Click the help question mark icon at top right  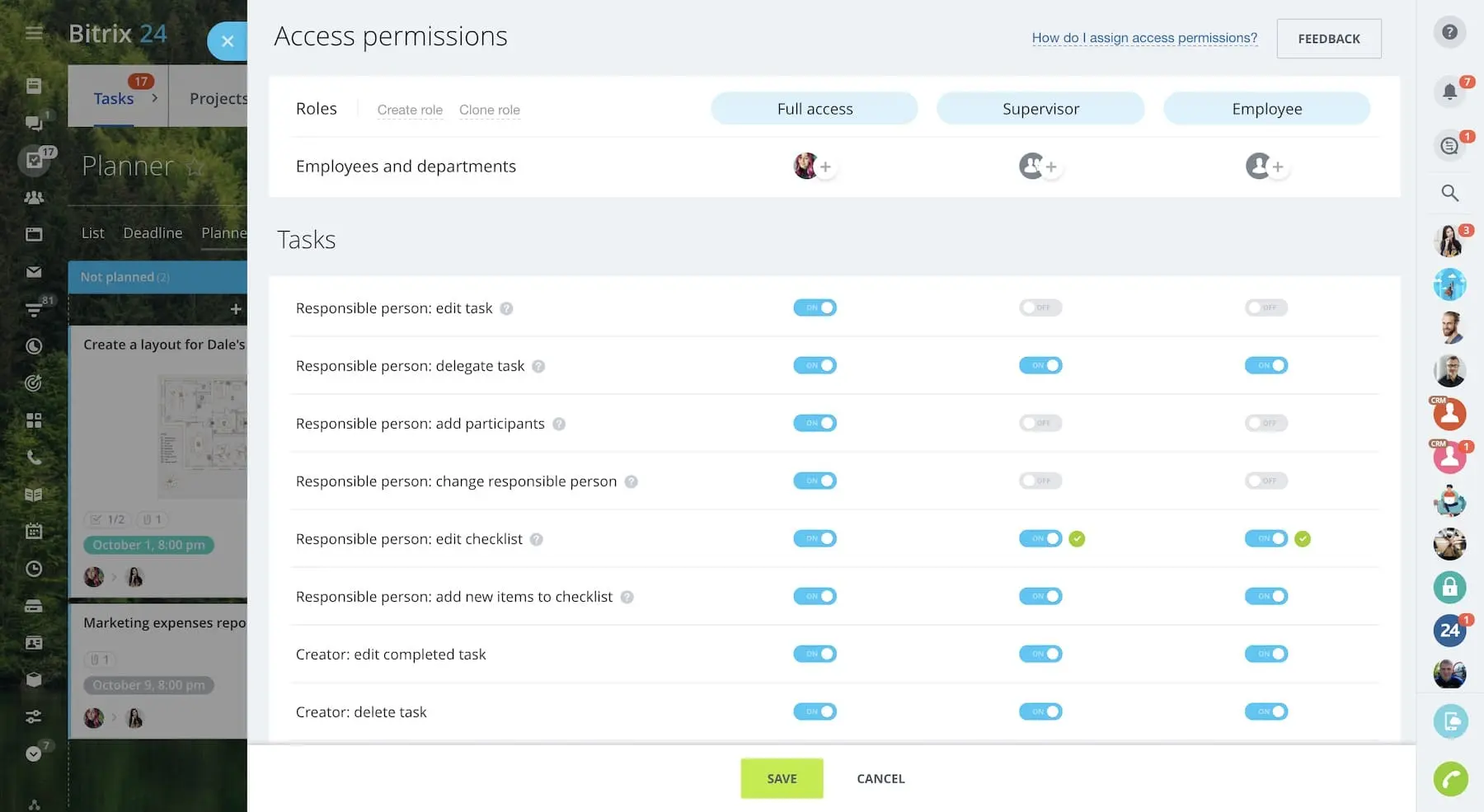pyautogui.click(x=1449, y=32)
